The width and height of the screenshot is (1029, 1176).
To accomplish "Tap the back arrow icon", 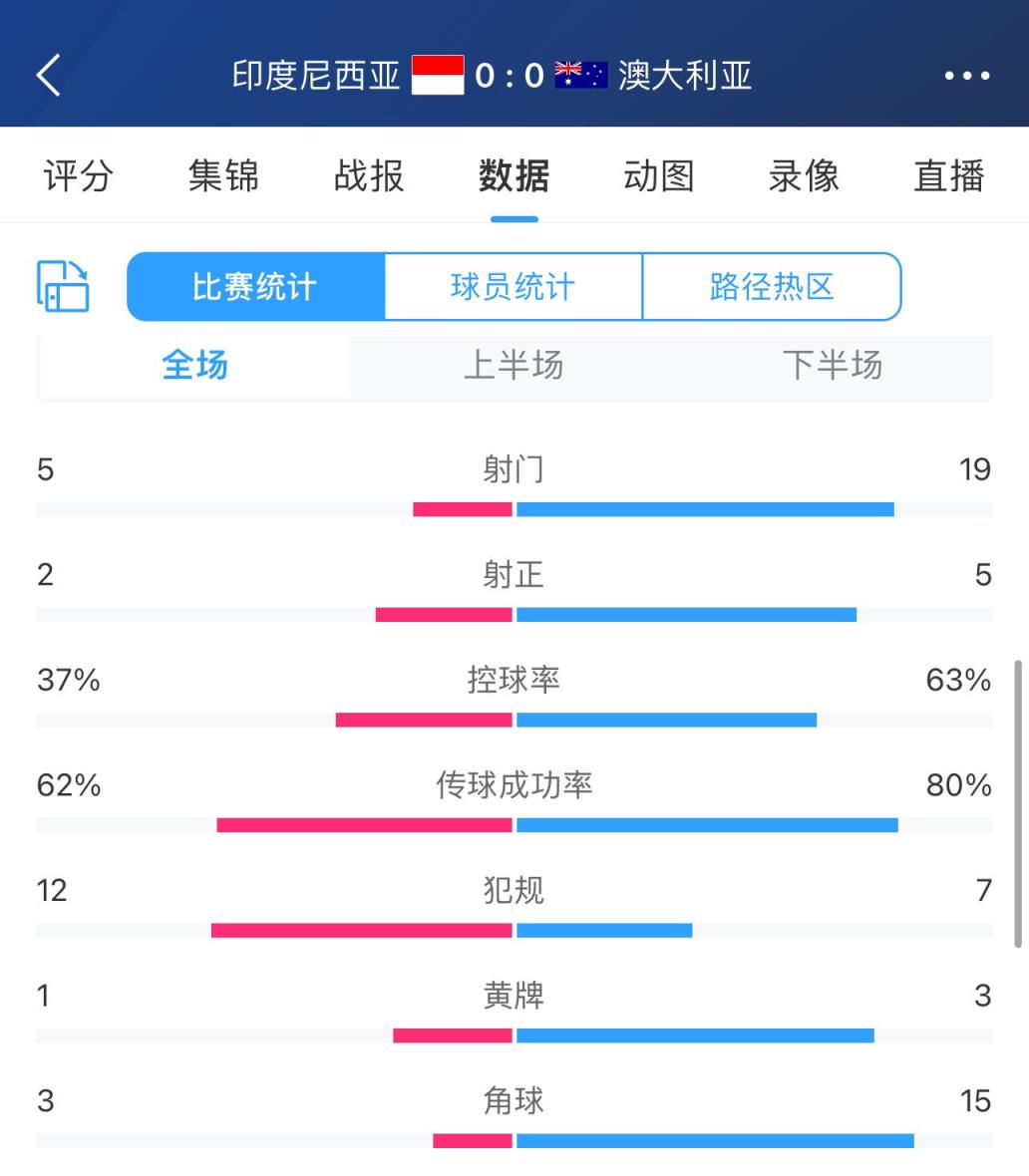I will [x=49, y=75].
